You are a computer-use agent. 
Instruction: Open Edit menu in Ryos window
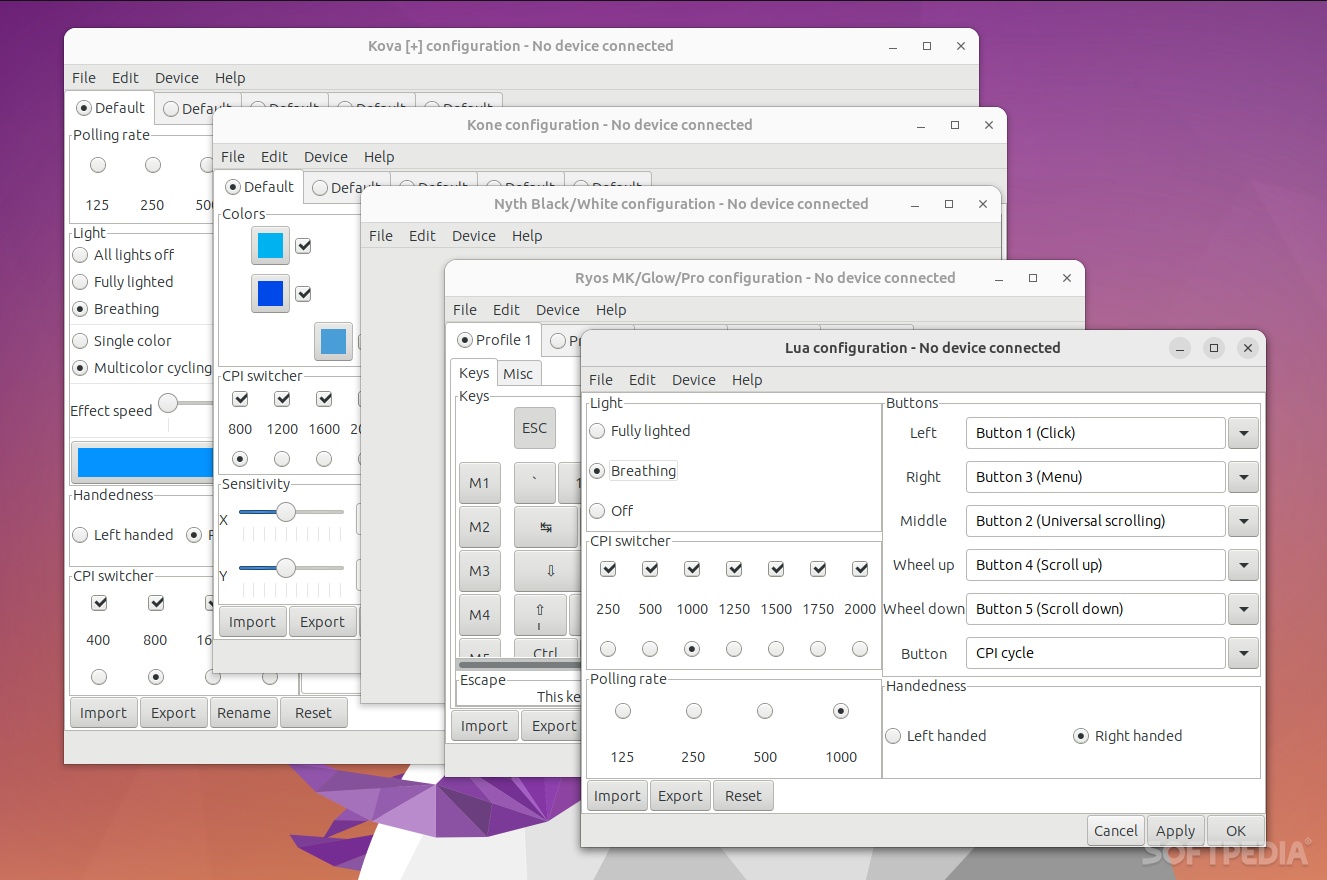click(507, 310)
